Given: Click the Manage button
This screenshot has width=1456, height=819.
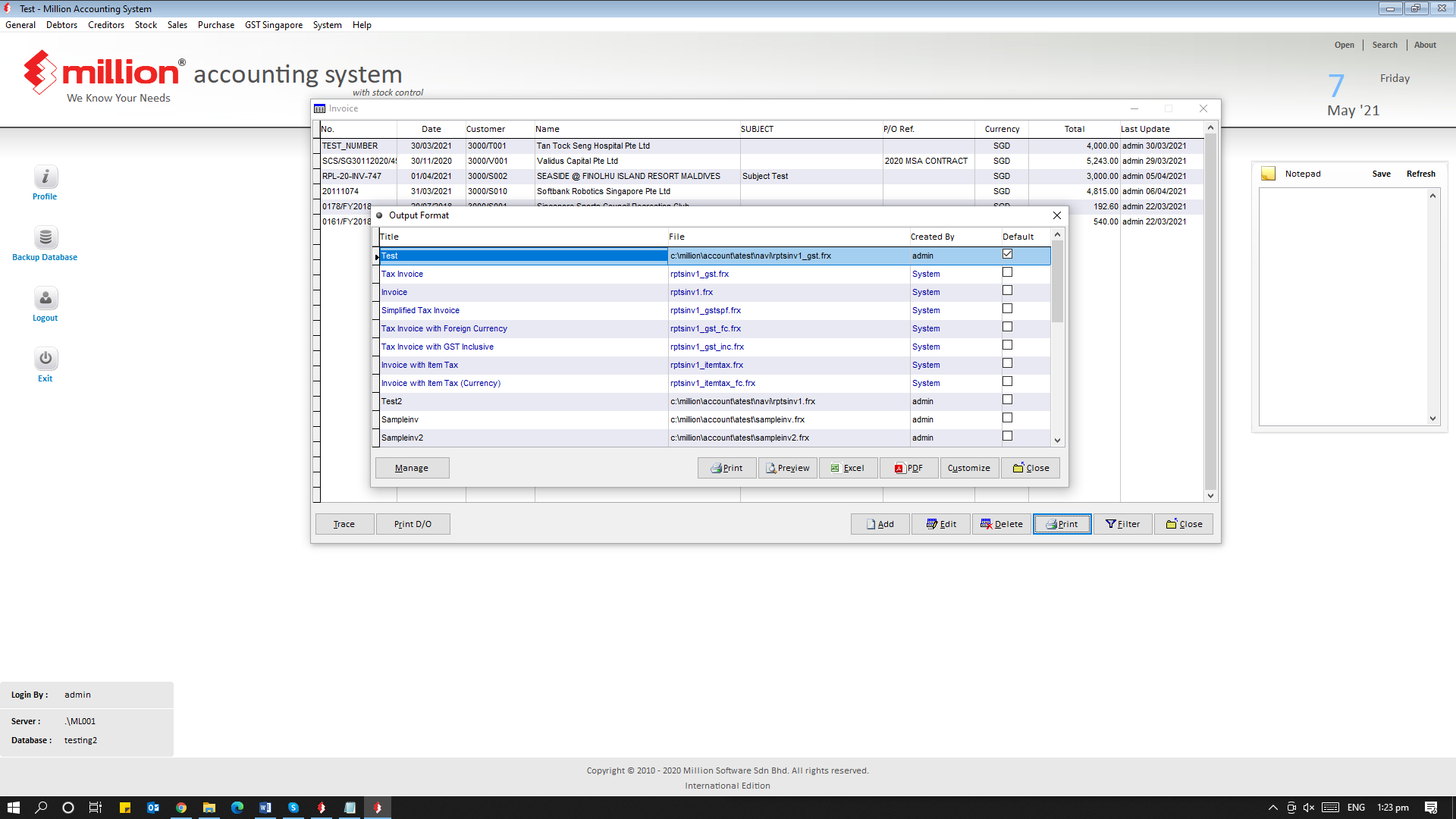Looking at the screenshot, I should coord(412,468).
